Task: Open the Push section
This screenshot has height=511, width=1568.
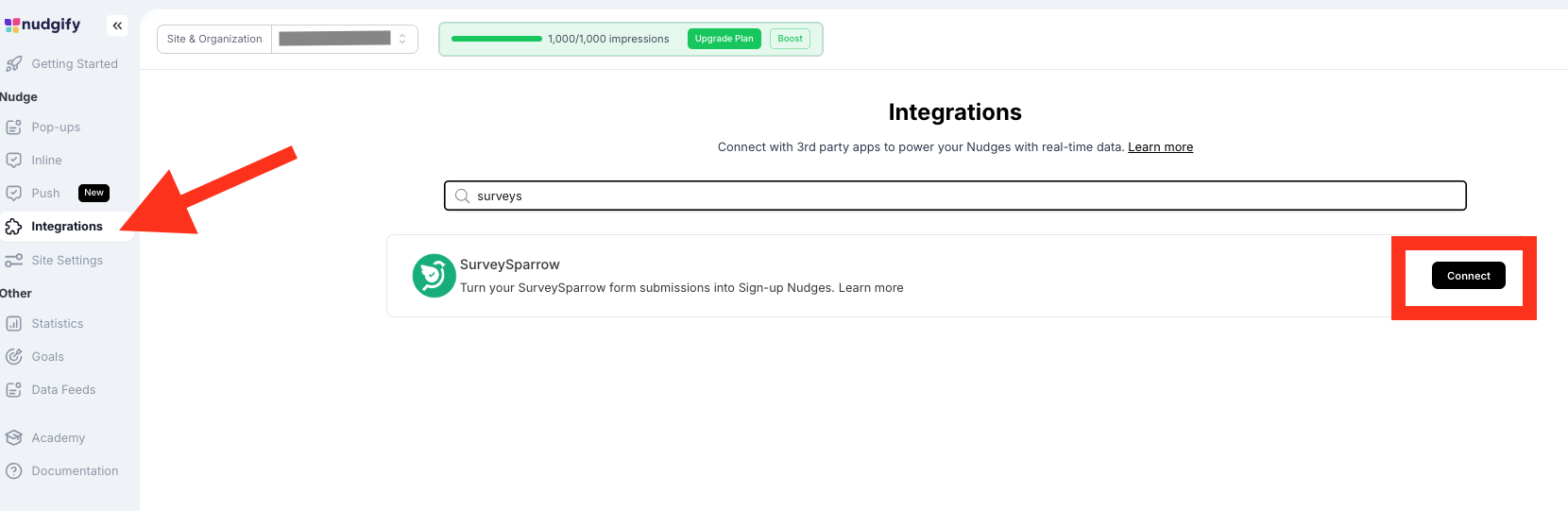Action: pyautogui.click(x=45, y=194)
